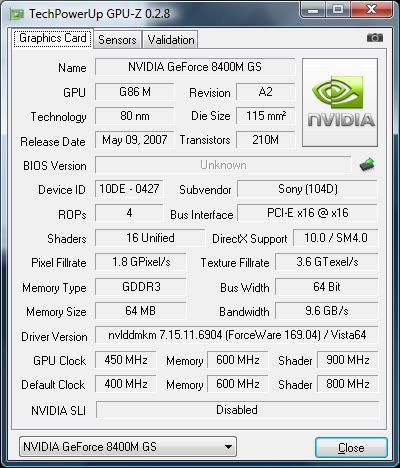Click the GPU Clock row Memory 600 MHz field
400x468 pixels.
238,360
